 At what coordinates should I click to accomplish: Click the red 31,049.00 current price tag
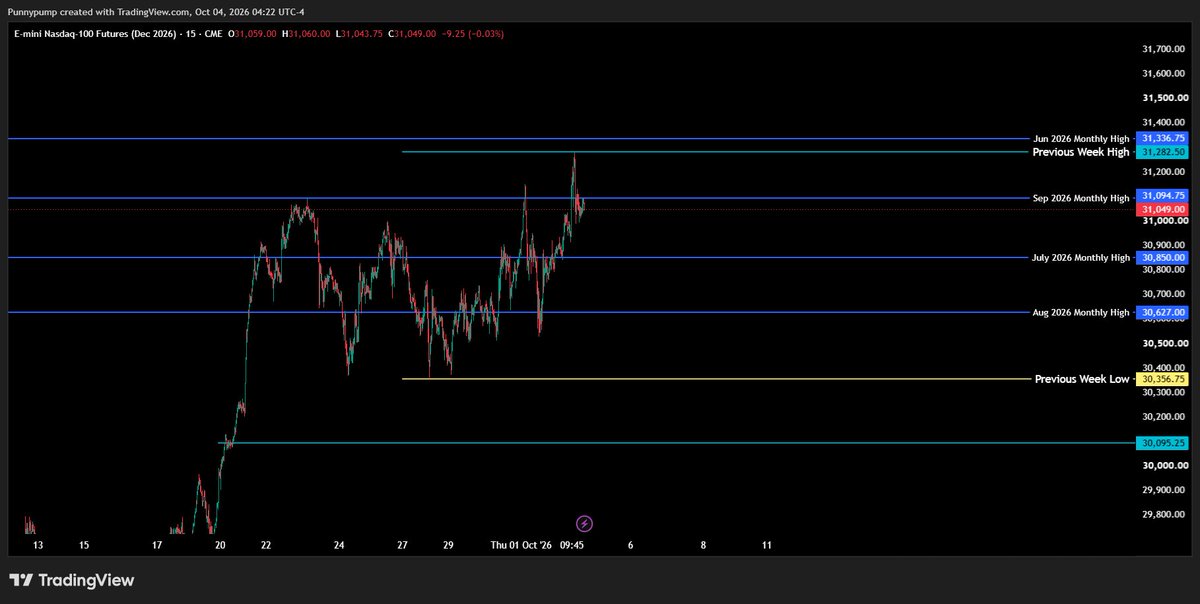click(x=1161, y=209)
